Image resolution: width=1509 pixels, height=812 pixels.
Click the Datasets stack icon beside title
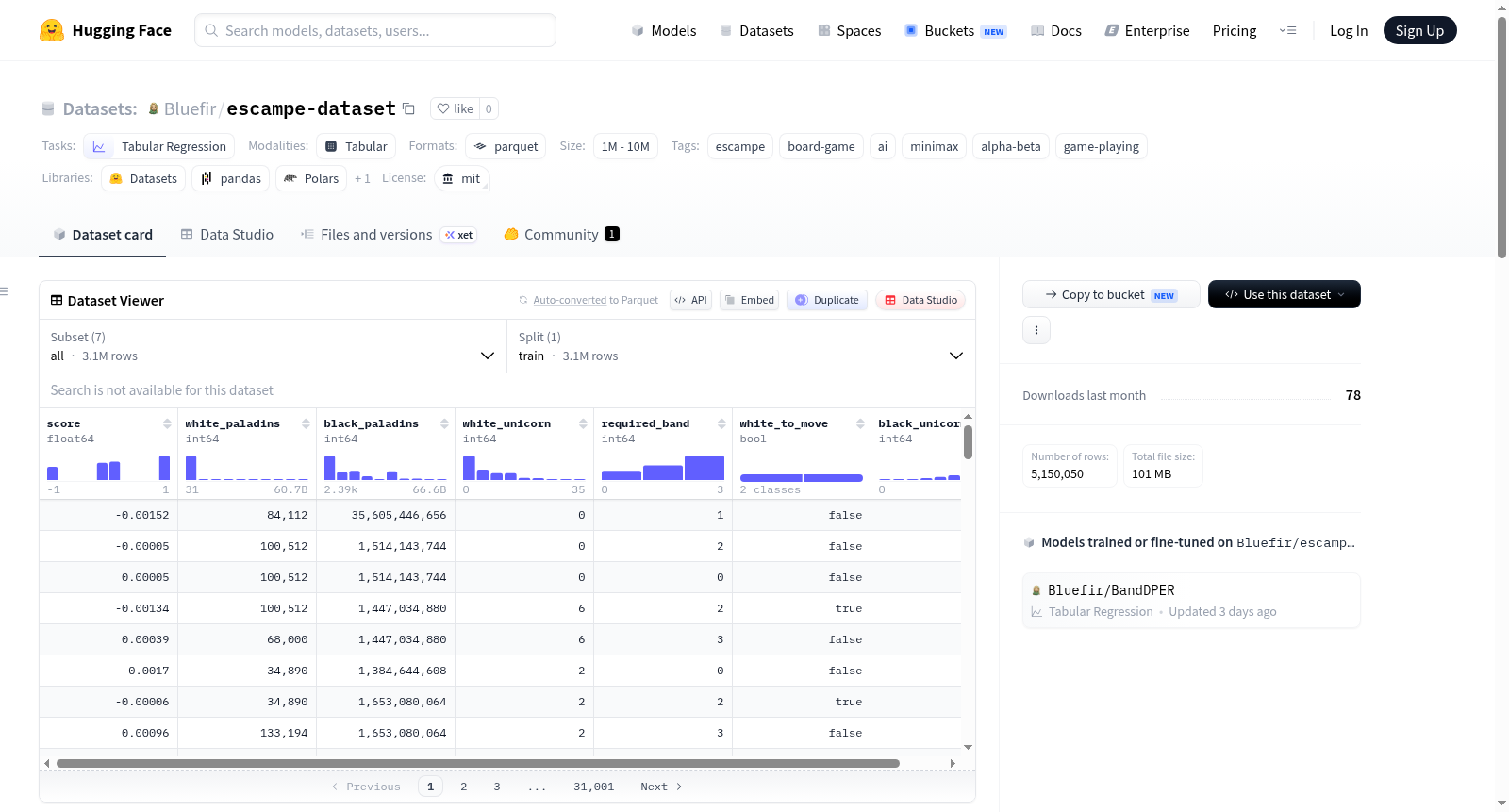(48, 108)
